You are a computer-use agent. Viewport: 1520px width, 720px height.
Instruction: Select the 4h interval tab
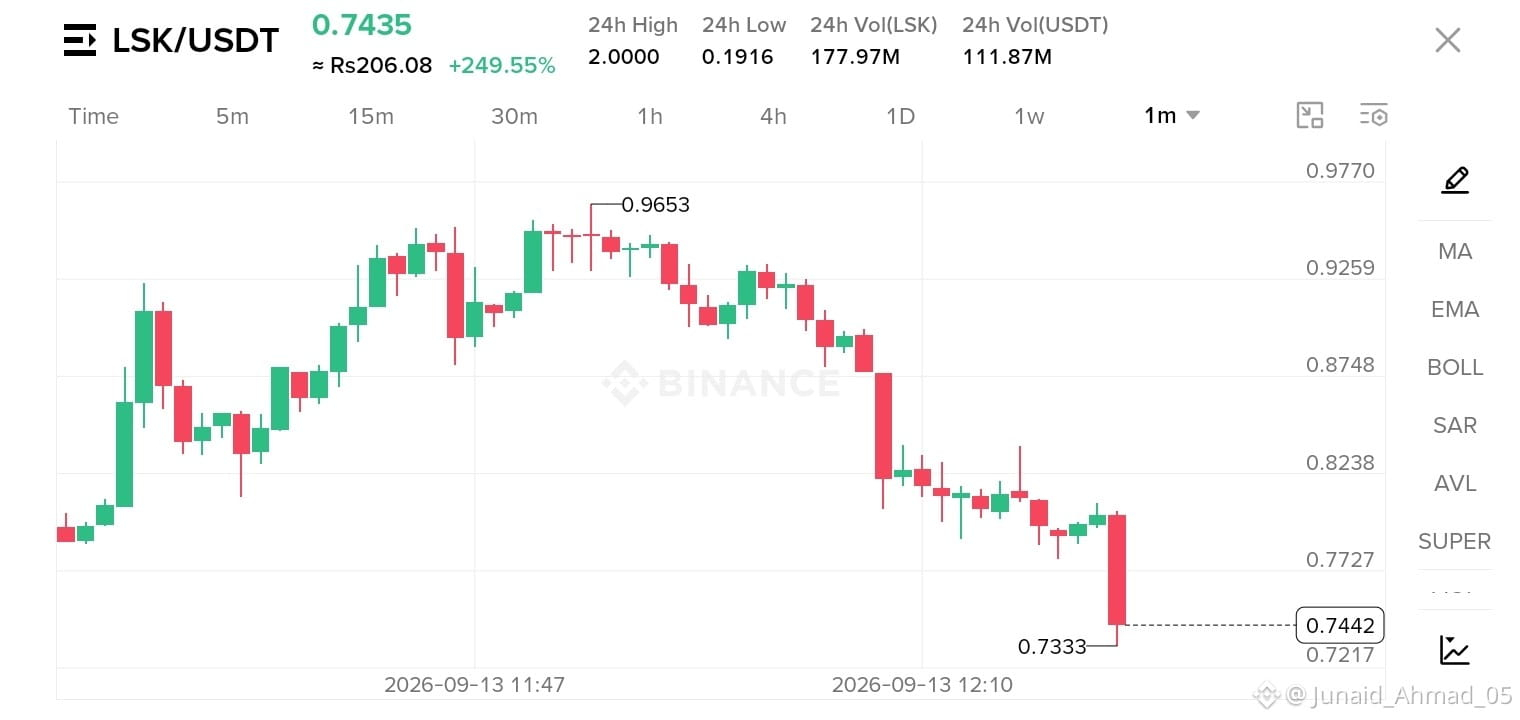coord(773,116)
